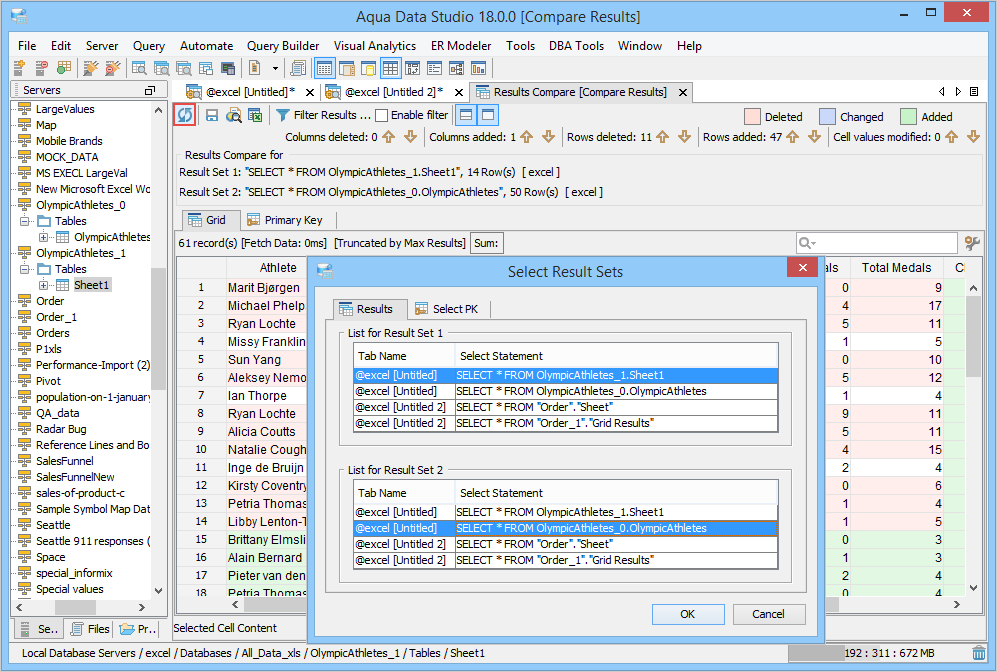The image size is (997, 672).
Task: Click the Delete server icon with red minus
Action: point(41,68)
